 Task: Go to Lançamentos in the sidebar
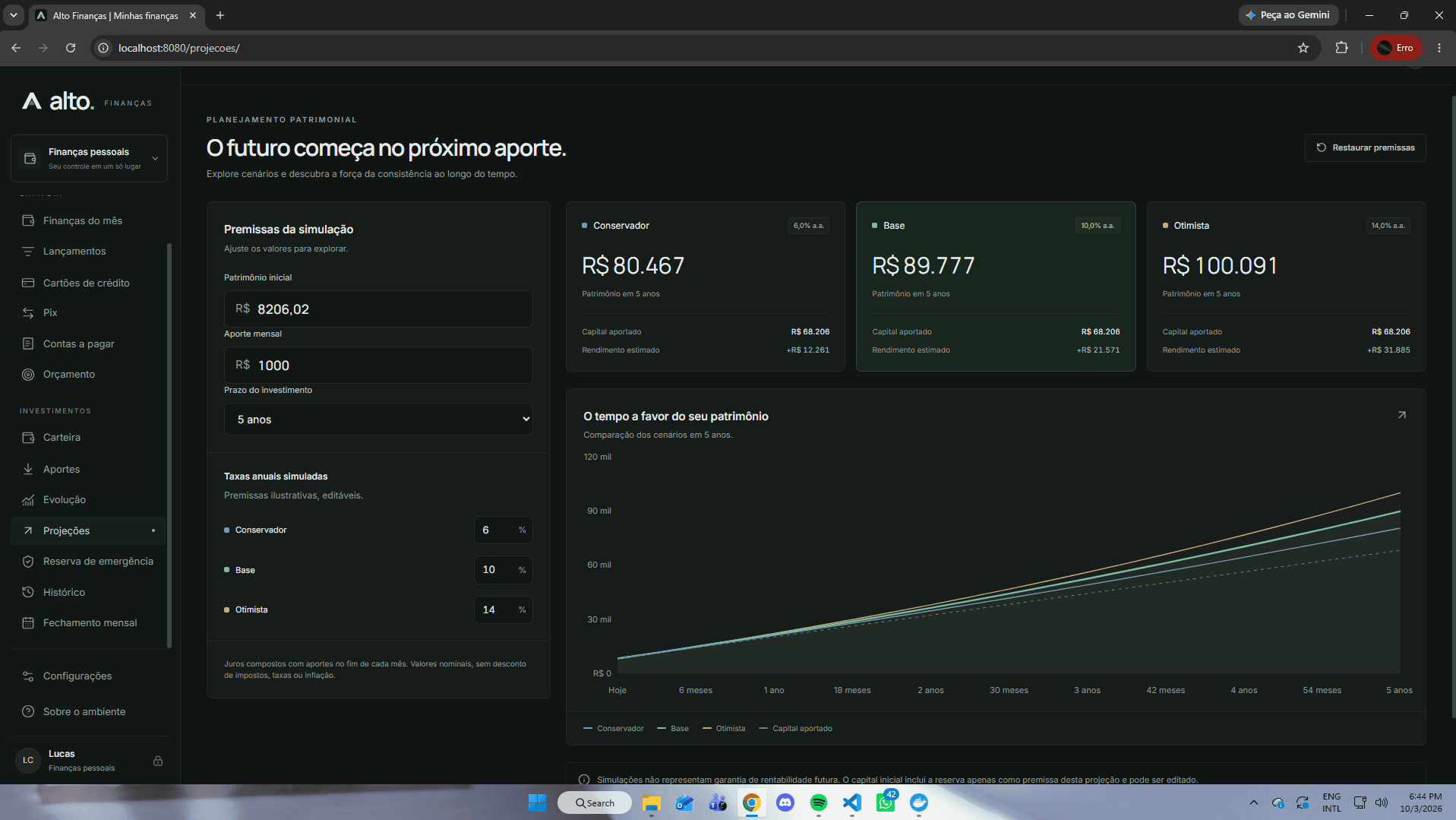[x=74, y=252]
